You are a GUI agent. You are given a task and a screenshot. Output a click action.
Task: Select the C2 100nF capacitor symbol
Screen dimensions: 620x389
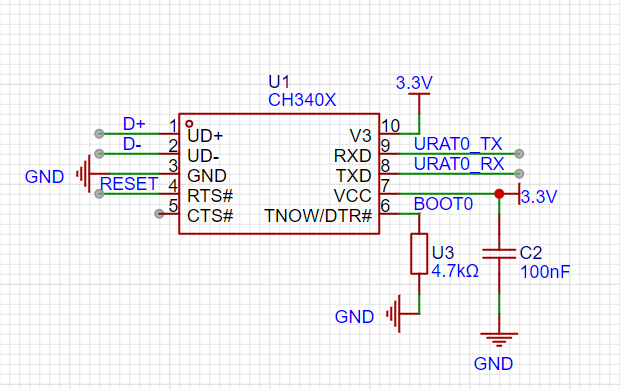[499, 253]
